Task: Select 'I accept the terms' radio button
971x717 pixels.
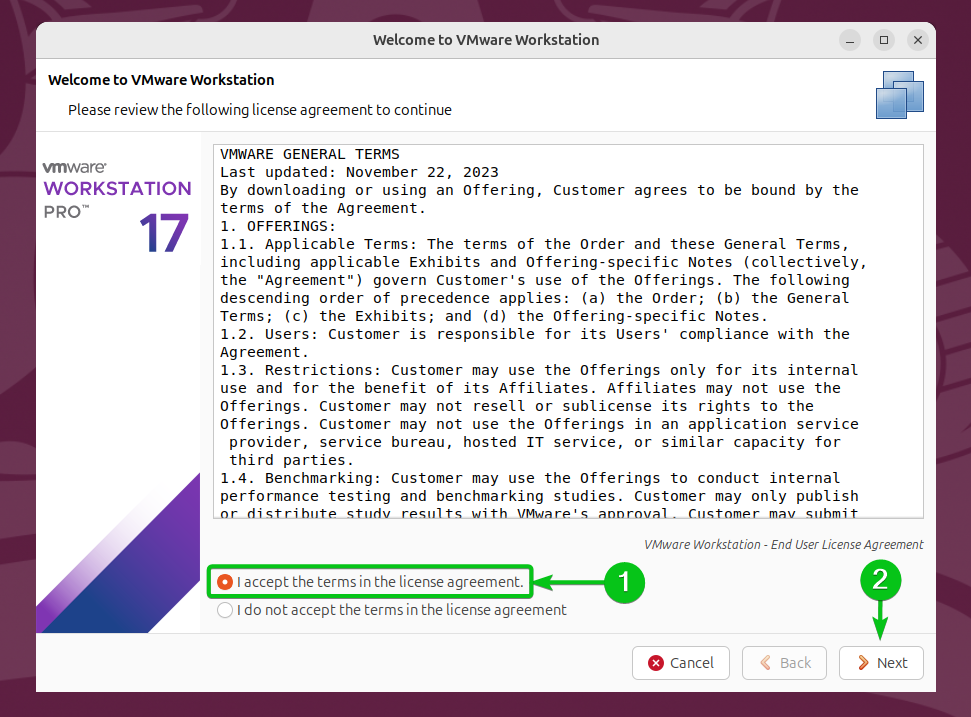Action: point(225,582)
